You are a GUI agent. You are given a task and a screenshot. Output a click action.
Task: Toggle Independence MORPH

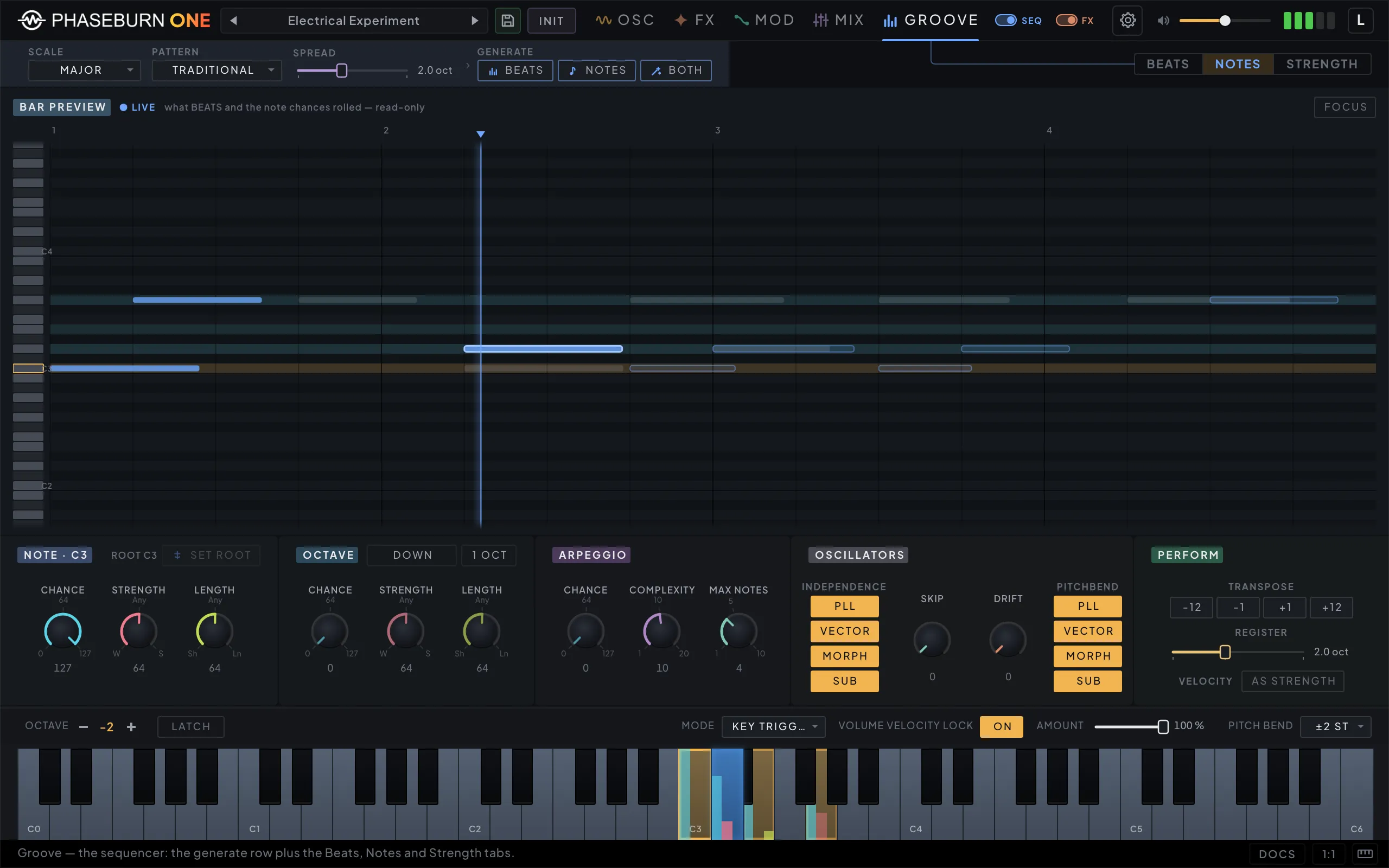pyautogui.click(x=844, y=656)
